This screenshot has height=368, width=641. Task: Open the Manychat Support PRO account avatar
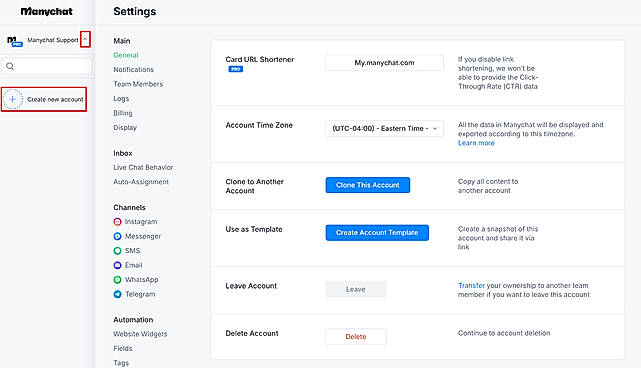point(15,41)
